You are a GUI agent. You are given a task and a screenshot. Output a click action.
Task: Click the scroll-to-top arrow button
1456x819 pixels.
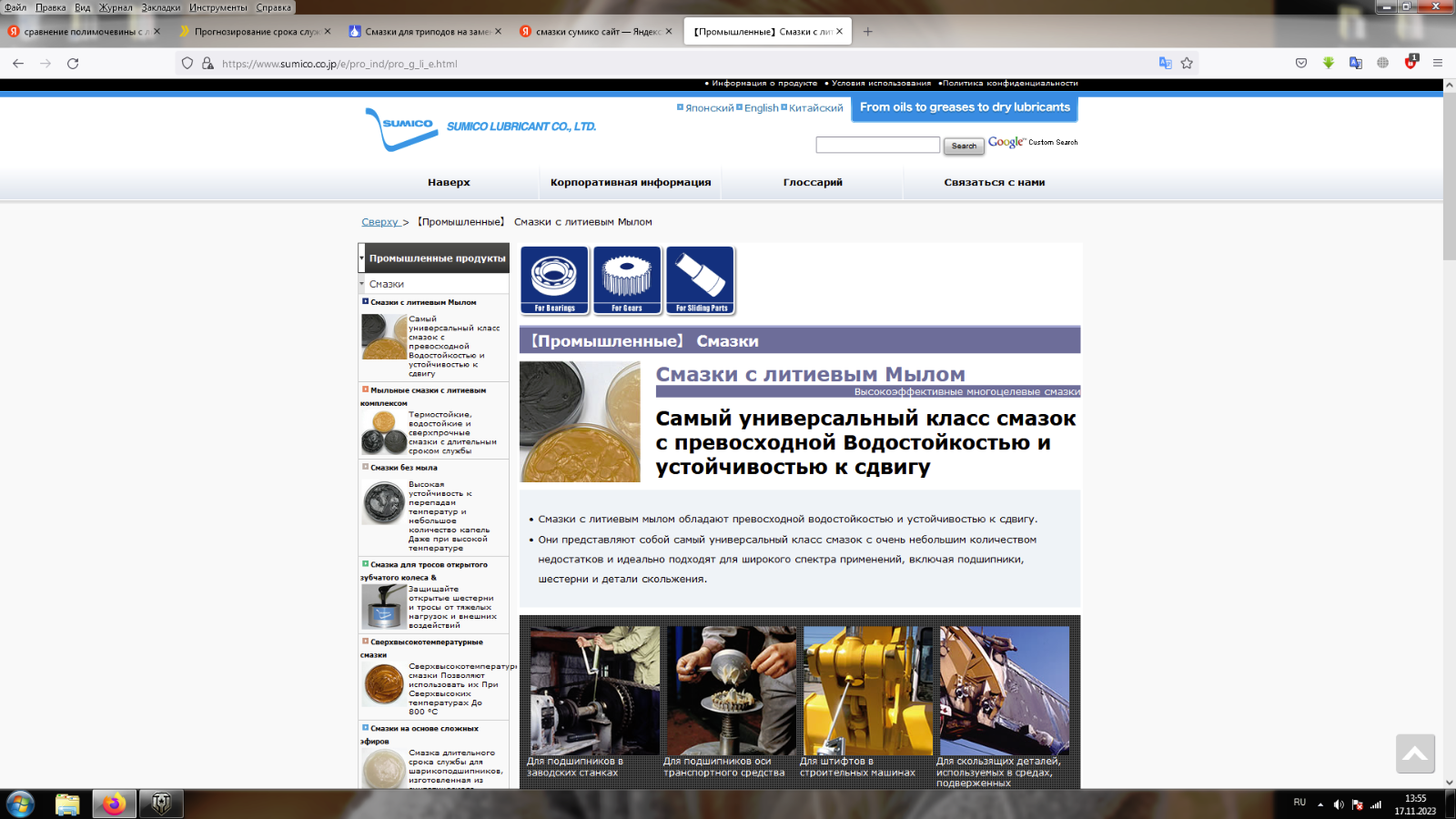1415,753
